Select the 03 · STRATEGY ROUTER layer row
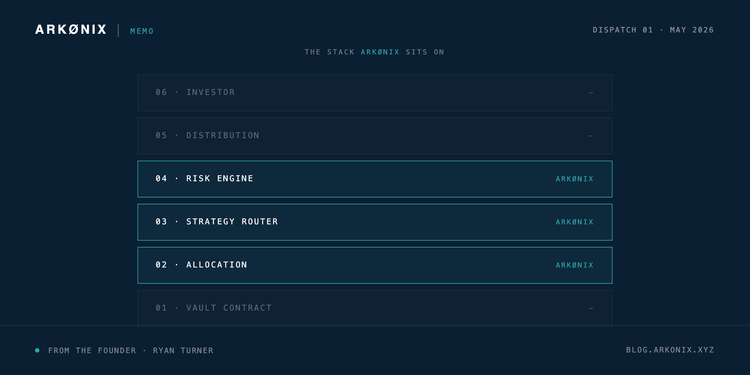 tap(375, 222)
